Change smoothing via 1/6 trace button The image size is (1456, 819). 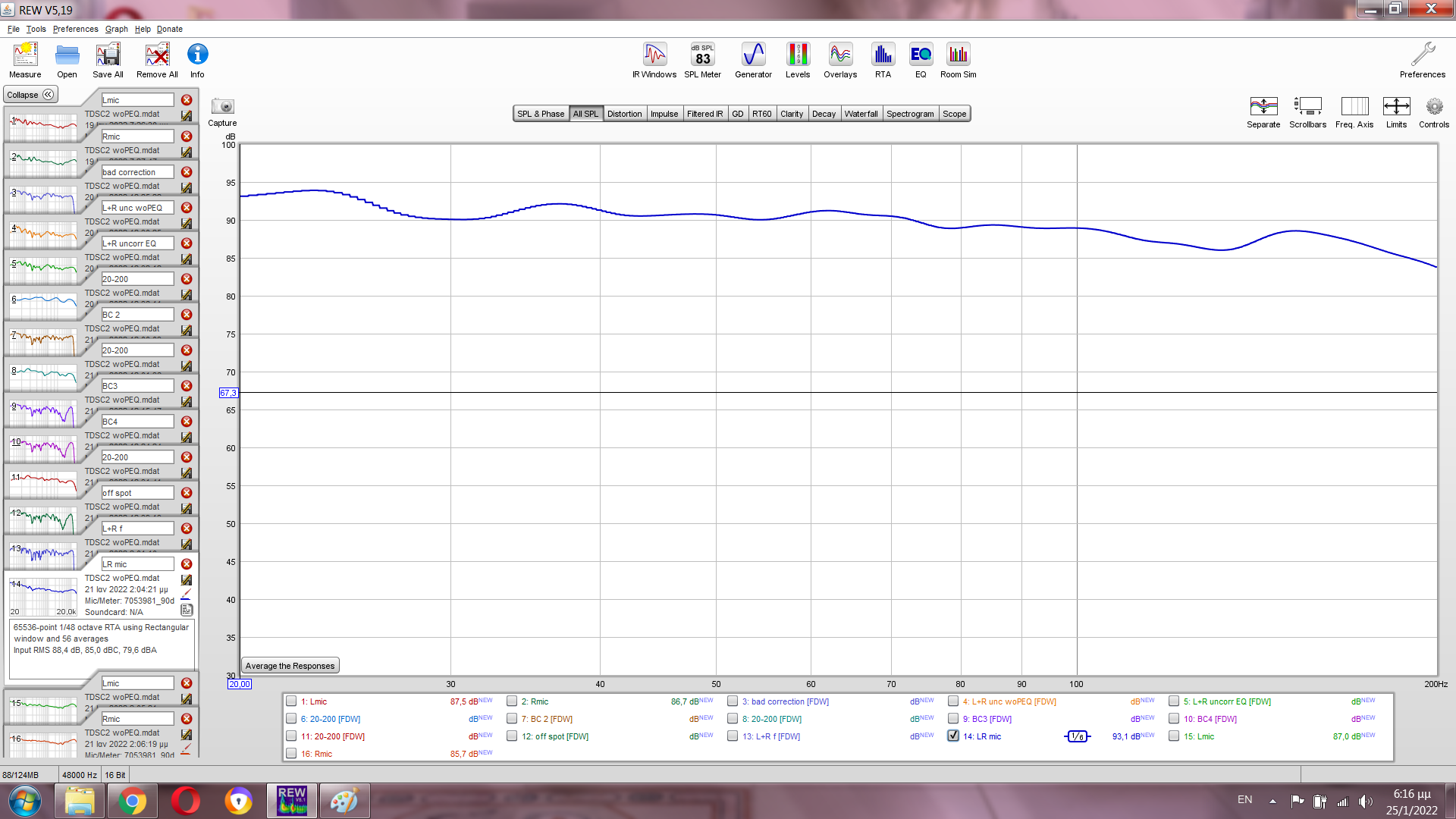click(1077, 736)
